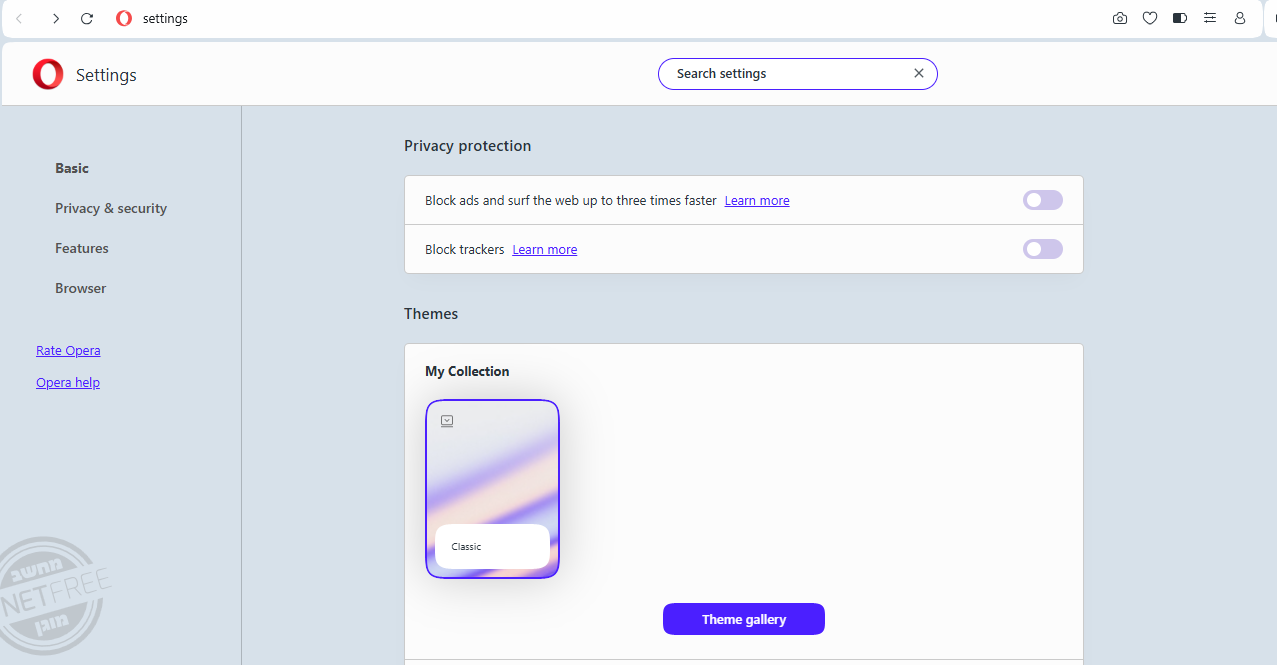Open the Privacy & security section
Screen dimensions: 1277x665
pos(111,208)
